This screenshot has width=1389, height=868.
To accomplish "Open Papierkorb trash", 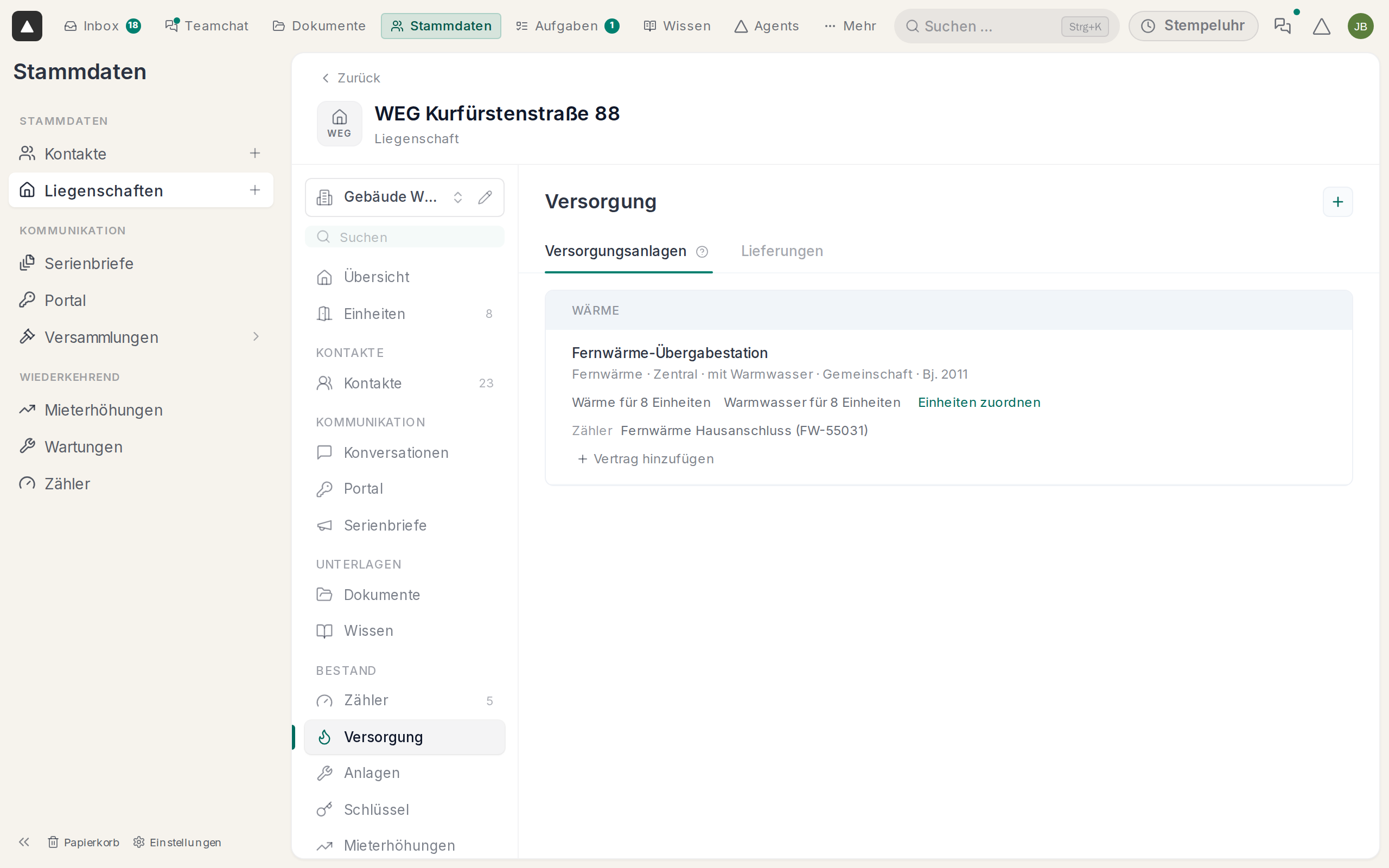I will tap(84, 842).
